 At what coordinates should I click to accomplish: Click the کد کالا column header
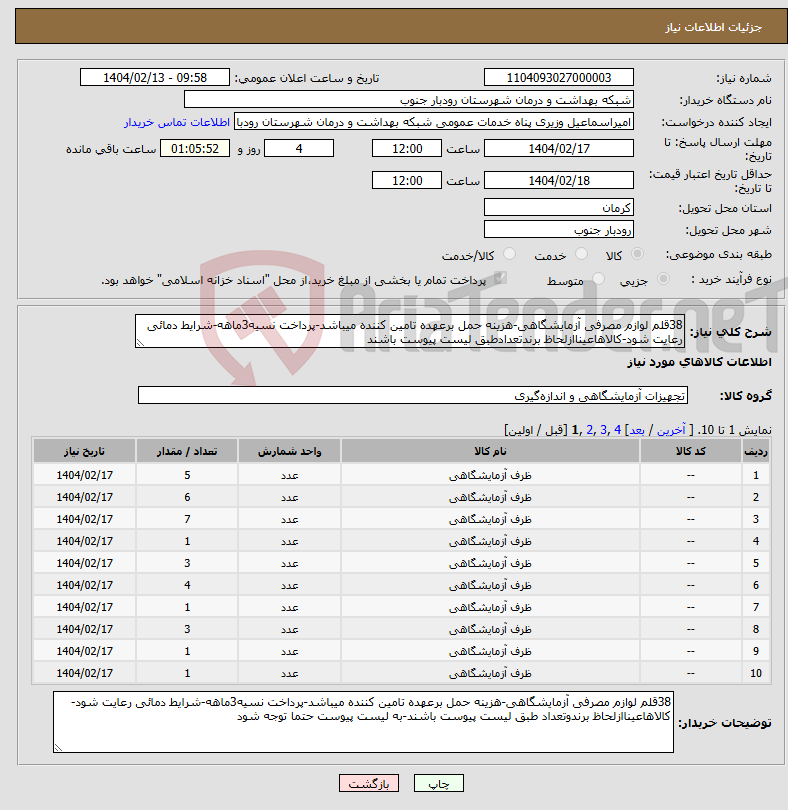pos(691,451)
